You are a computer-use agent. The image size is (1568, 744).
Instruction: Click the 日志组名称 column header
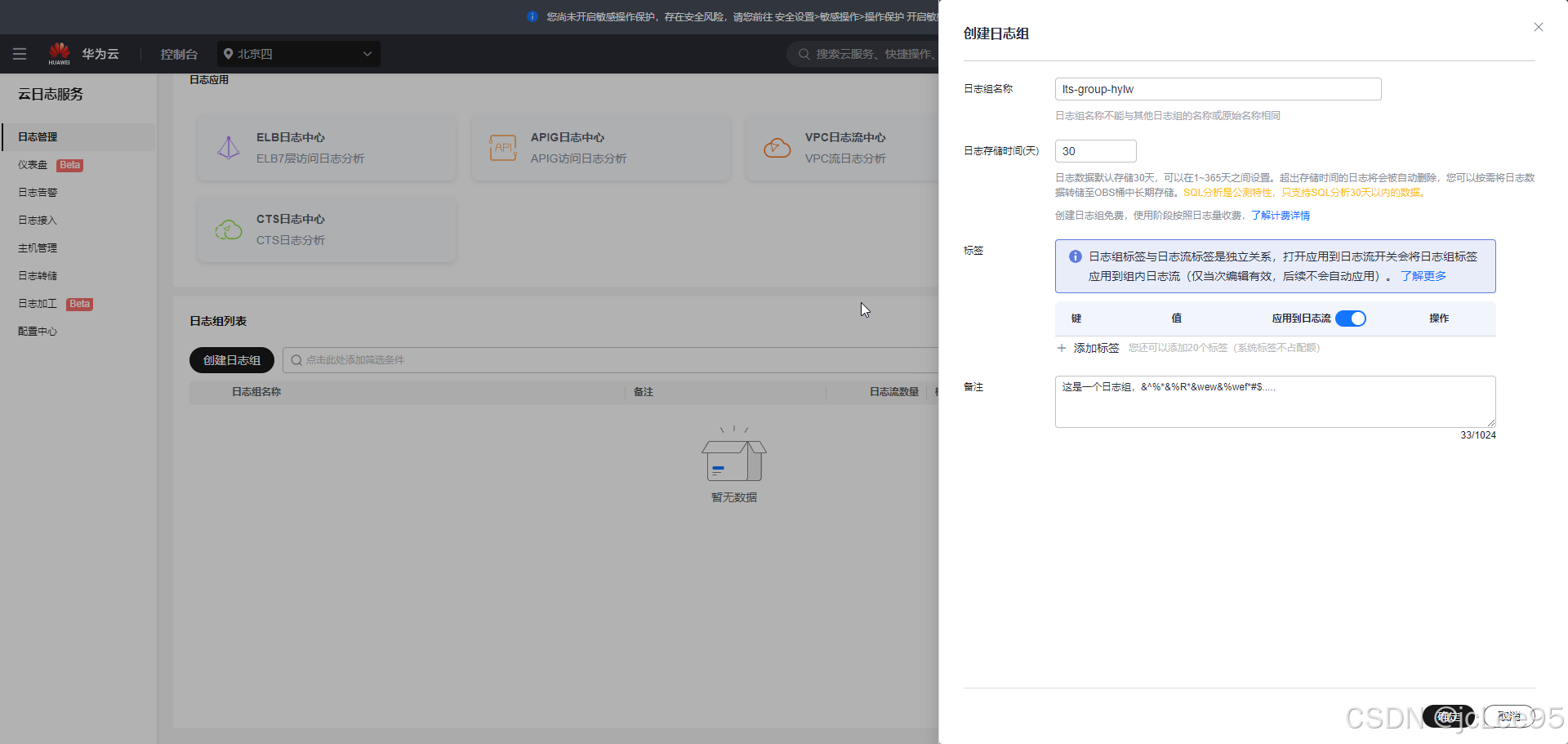256,392
